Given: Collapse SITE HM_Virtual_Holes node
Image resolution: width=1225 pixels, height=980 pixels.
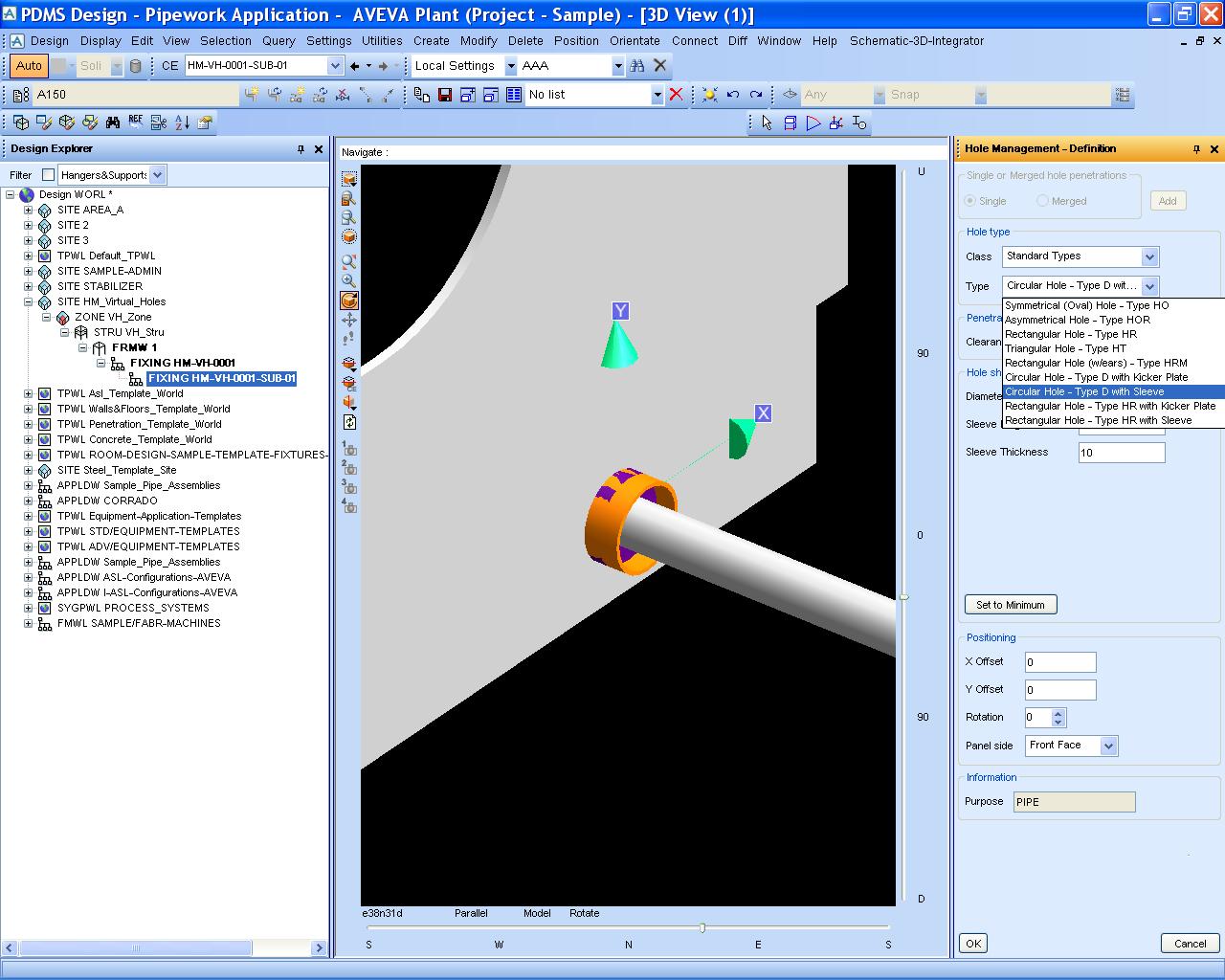Looking at the screenshot, I should click(x=28, y=302).
